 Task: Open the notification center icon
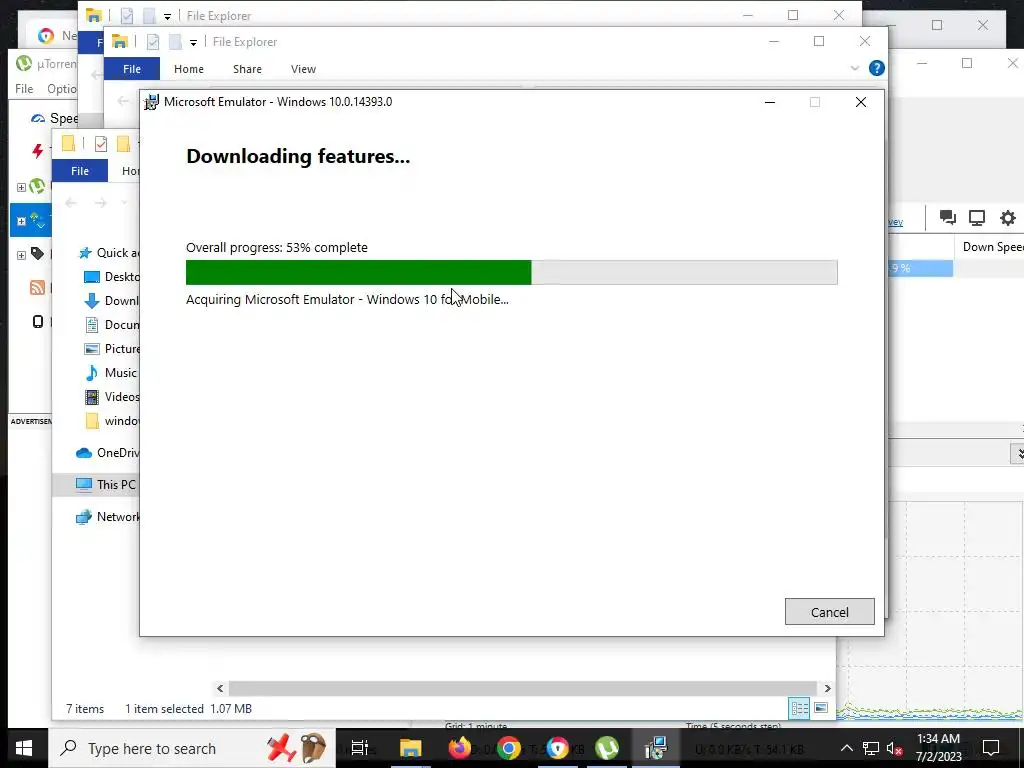point(991,748)
